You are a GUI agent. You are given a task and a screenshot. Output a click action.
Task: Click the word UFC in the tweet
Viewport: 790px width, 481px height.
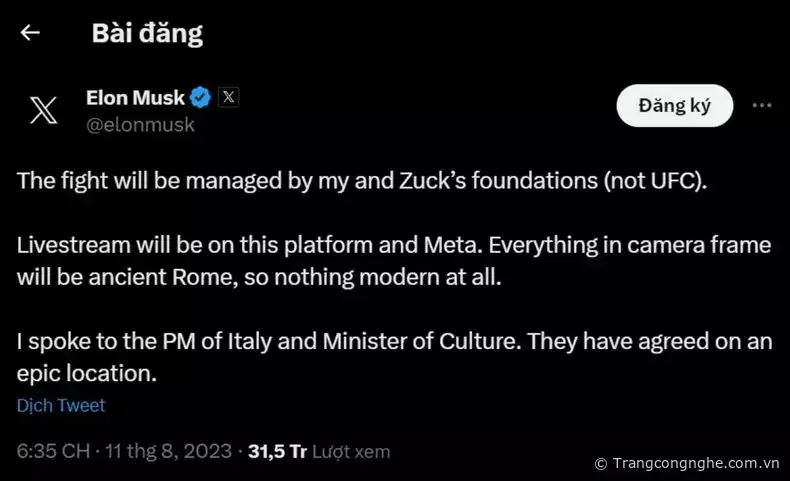point(678,182)
